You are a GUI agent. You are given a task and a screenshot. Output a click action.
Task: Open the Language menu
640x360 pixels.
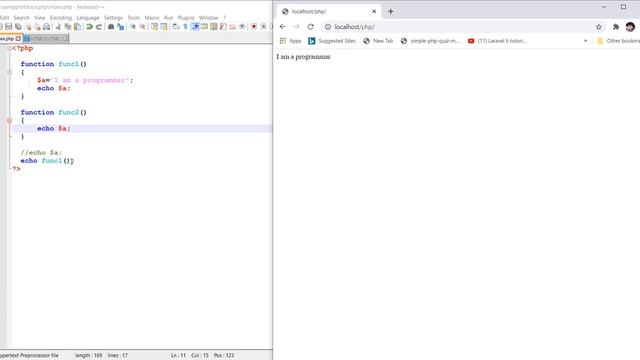click(x=88, y=18)
